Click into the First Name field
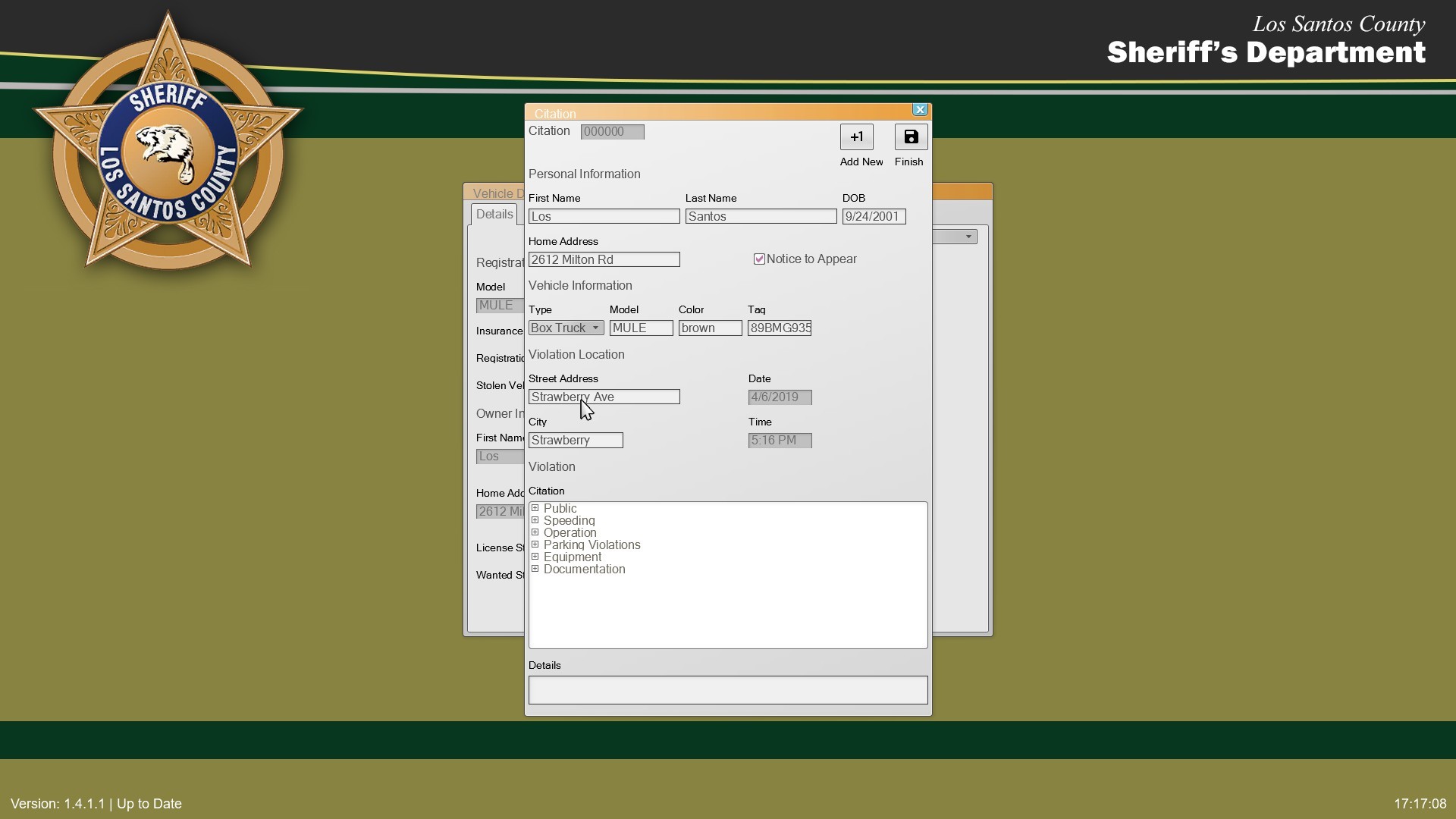The width and height of the screenshot is (1456, 819). 604,217
